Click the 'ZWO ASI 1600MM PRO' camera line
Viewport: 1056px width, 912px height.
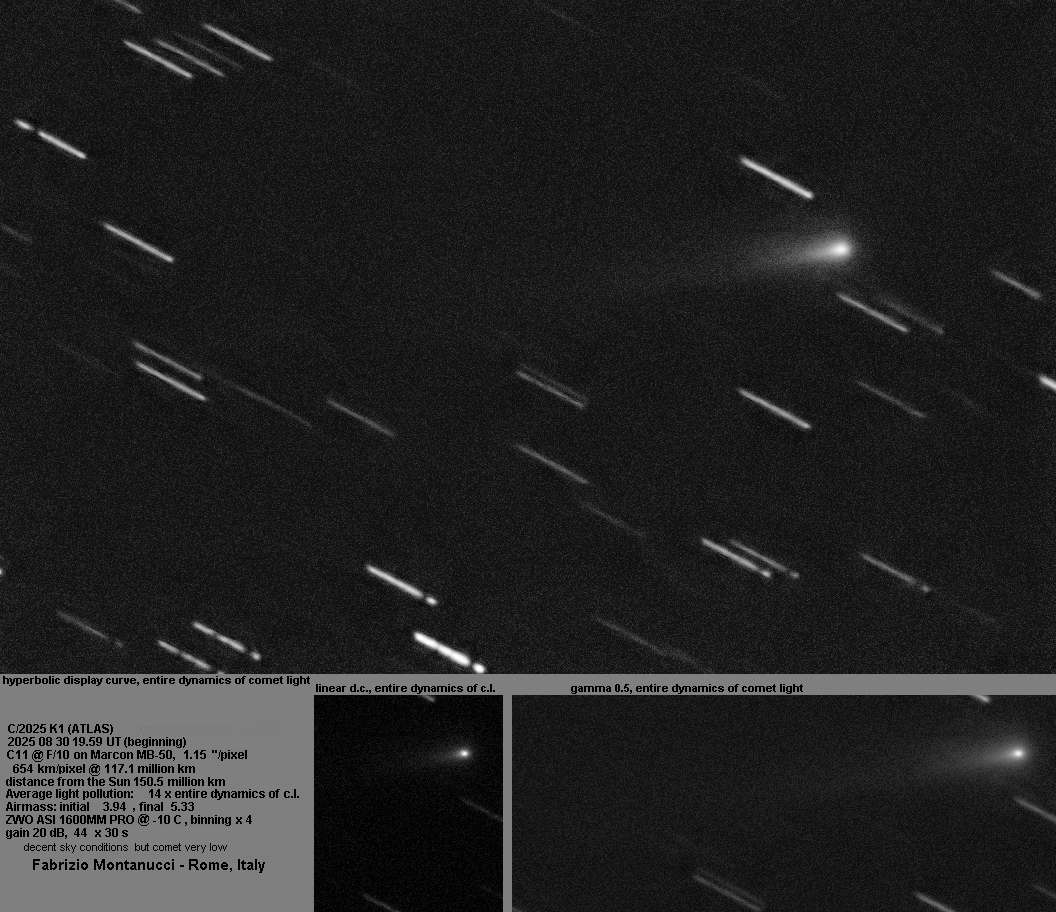pos(128,819)
